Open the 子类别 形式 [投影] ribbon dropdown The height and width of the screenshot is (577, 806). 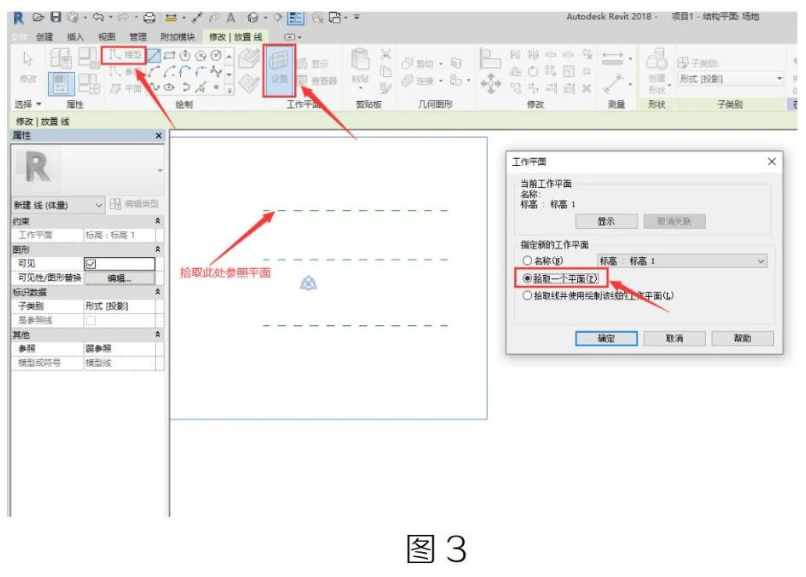coord(731,79)
